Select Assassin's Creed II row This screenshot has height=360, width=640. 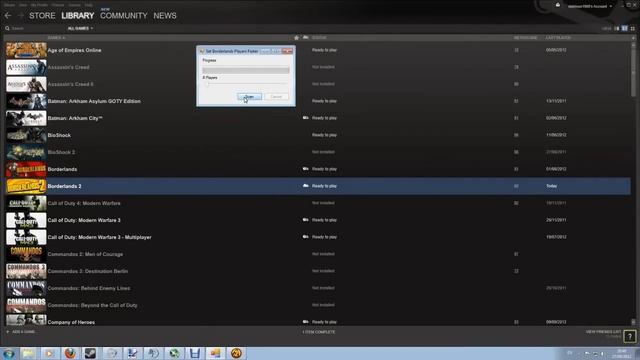(317, 84)
